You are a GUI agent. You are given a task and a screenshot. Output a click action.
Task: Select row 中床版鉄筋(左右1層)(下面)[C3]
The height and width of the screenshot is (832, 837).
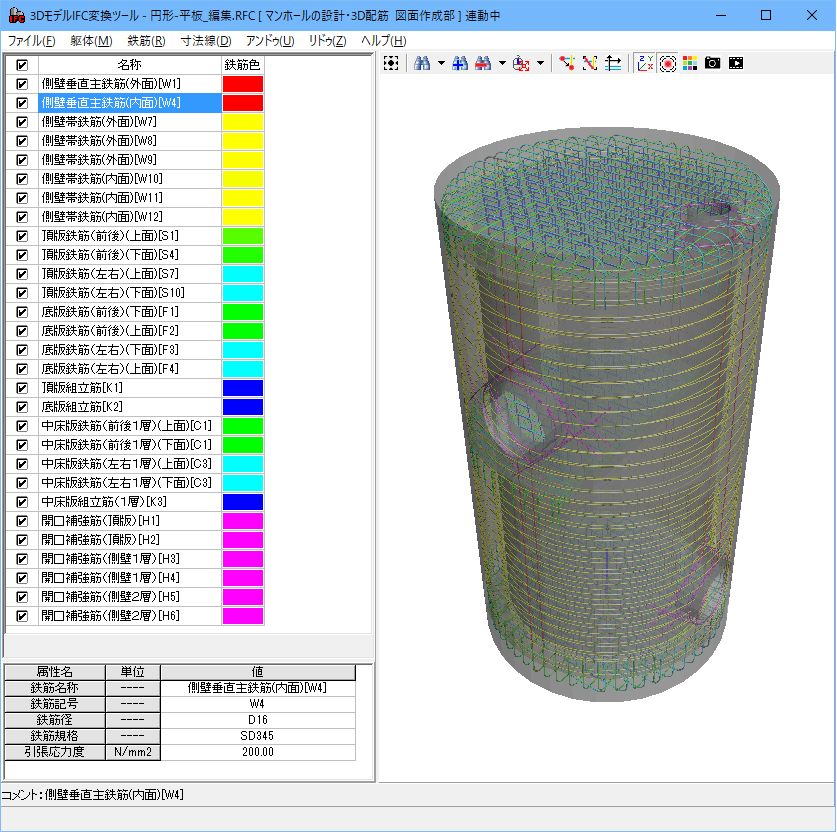130,483
